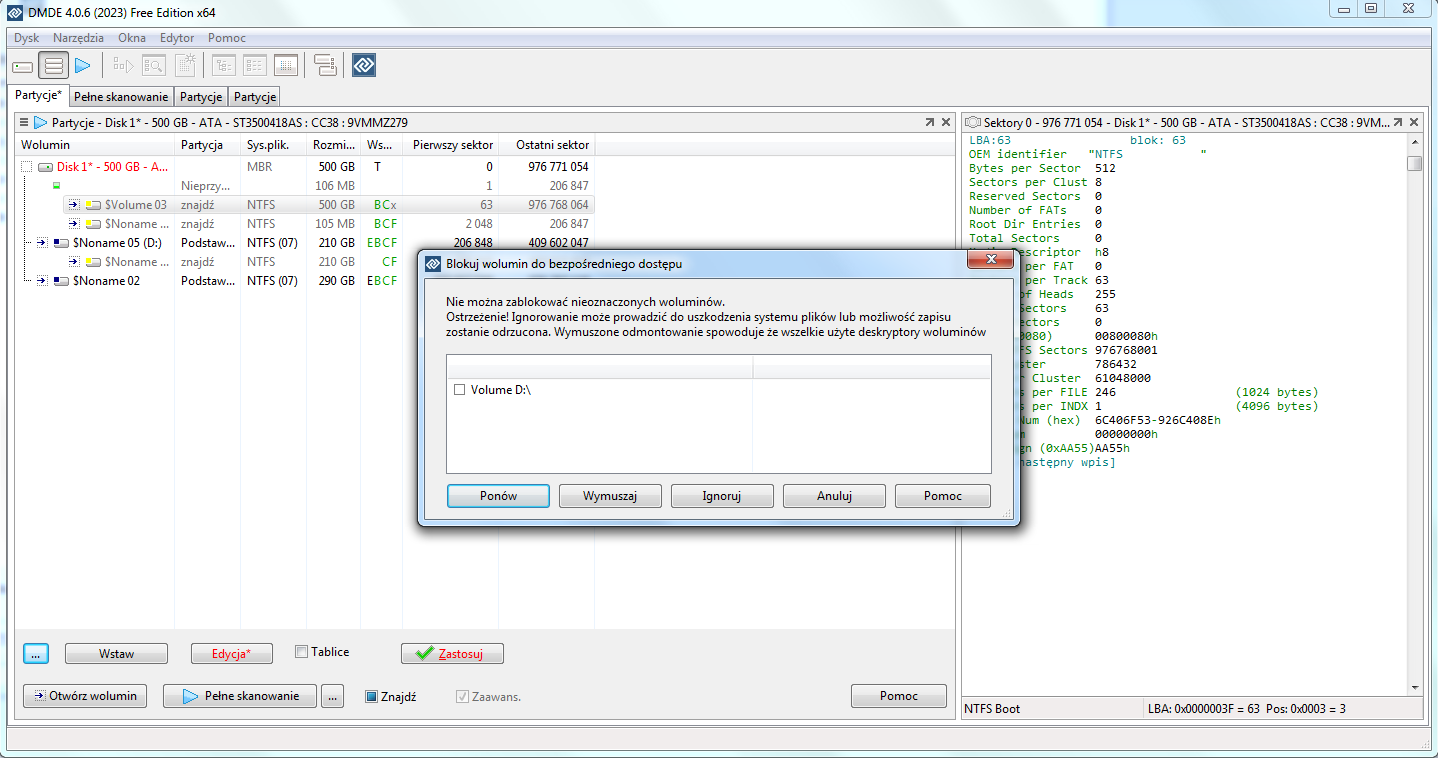Click the Wstaw button

pyautogui.click(x=117, y=653)
